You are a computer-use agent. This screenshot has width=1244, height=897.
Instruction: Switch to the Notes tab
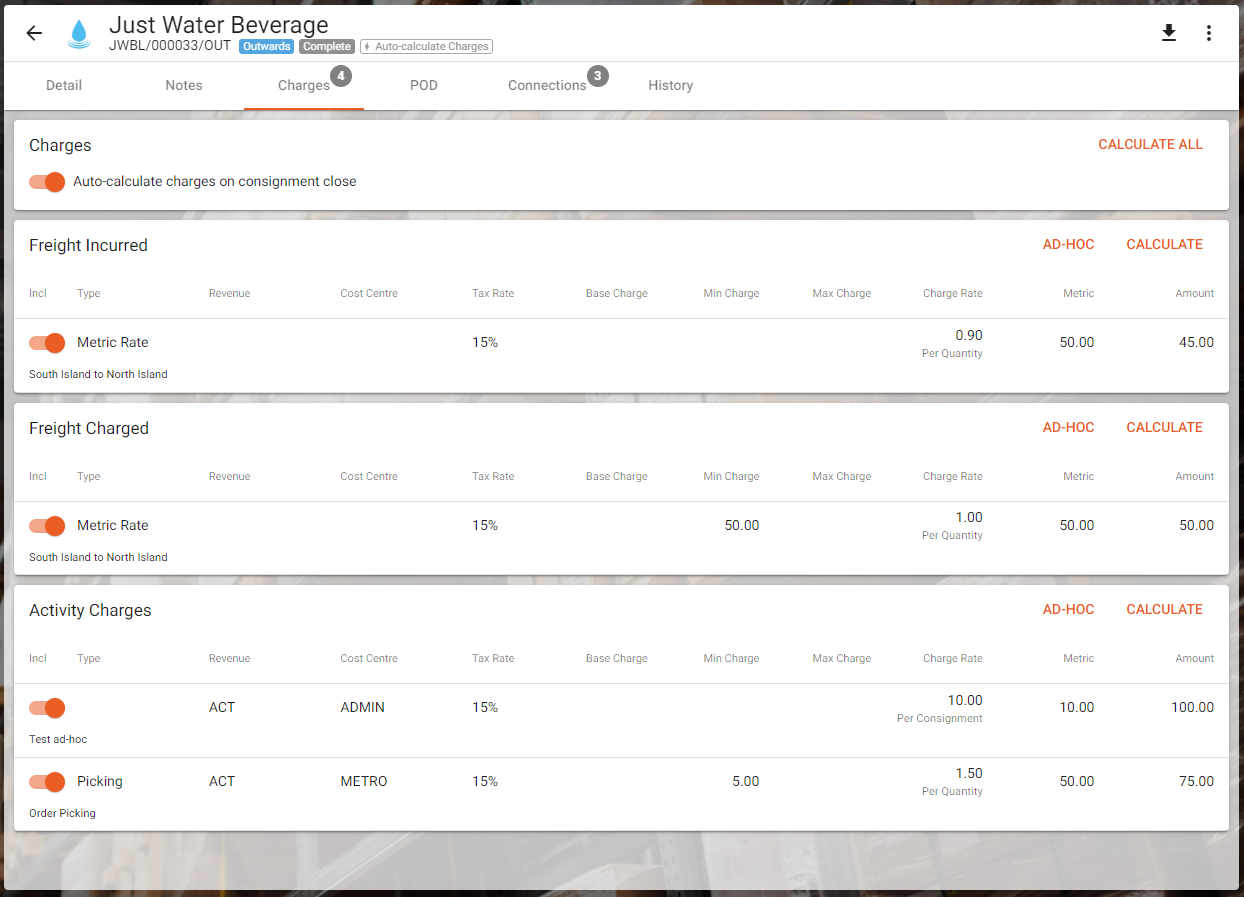(x=184, y=85)
